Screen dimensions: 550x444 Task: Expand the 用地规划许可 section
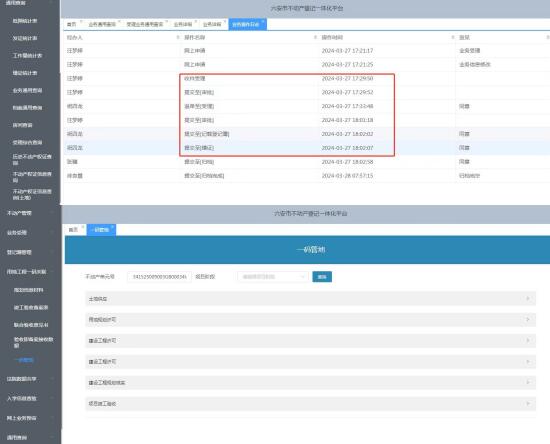pos(310,319)
